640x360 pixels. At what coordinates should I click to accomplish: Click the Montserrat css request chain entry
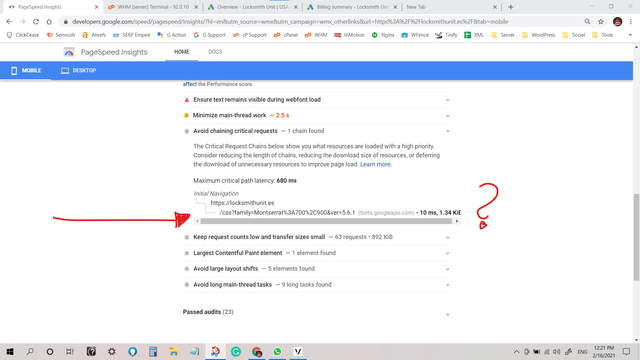(287, 213)
